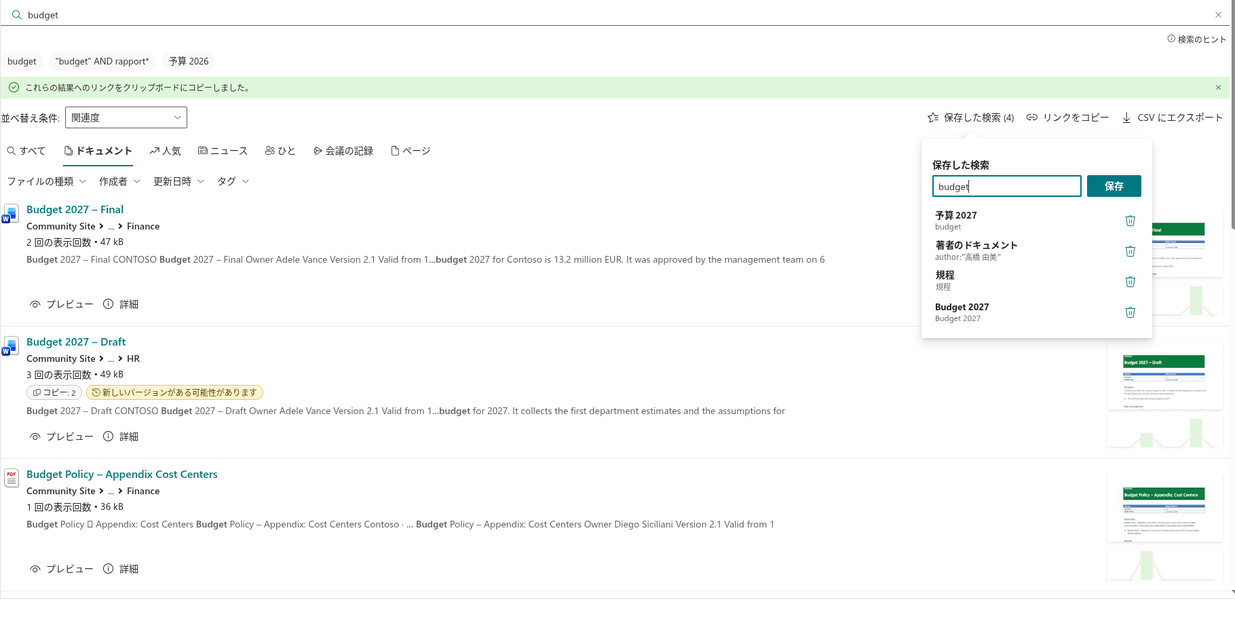Select the '"budget" AND rapport*' chip
Screen dimensions: 1235x630
pos(102,61)
